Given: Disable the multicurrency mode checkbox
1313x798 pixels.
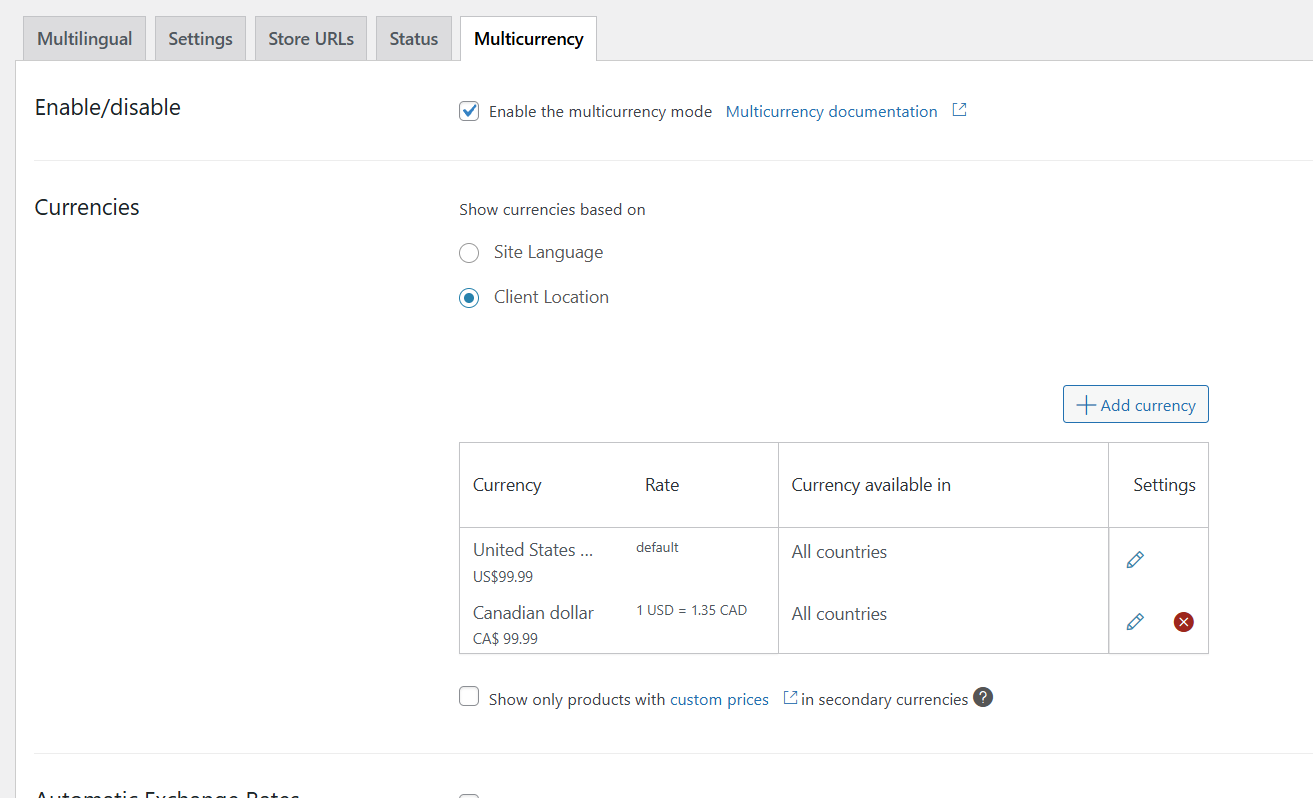Looking at the screenshot, I should pos(469,111).
